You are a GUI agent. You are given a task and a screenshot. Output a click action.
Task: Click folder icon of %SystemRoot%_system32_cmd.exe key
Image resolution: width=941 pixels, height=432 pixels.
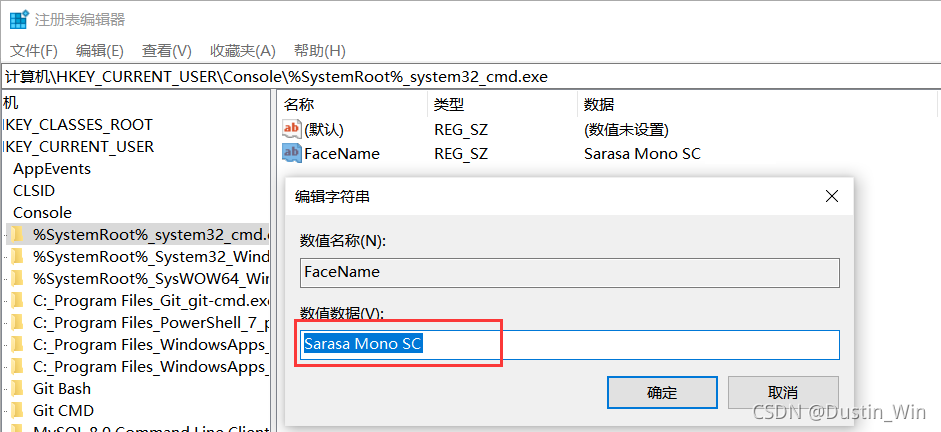[x=17, y=235]
